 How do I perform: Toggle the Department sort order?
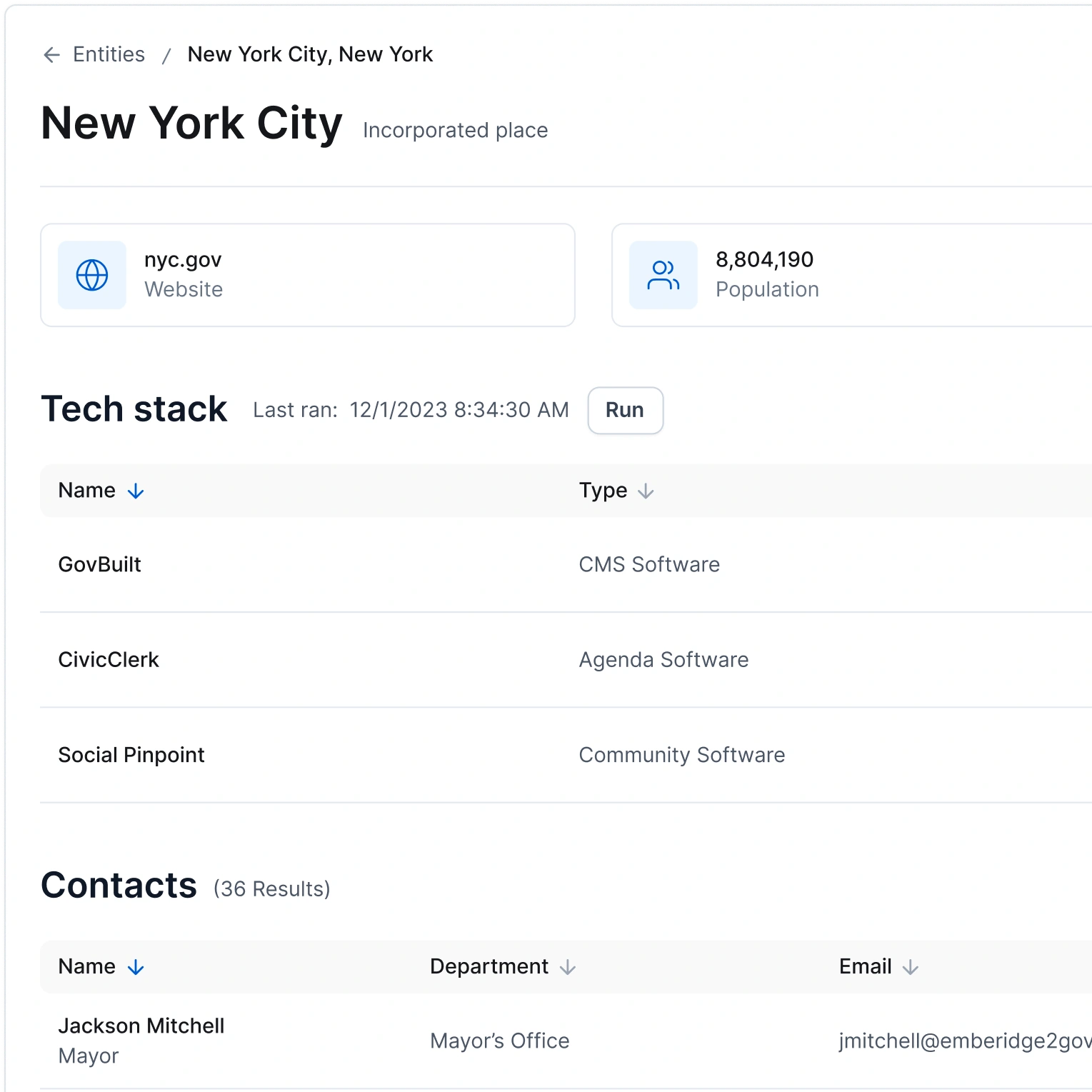(x=566, y=968)
